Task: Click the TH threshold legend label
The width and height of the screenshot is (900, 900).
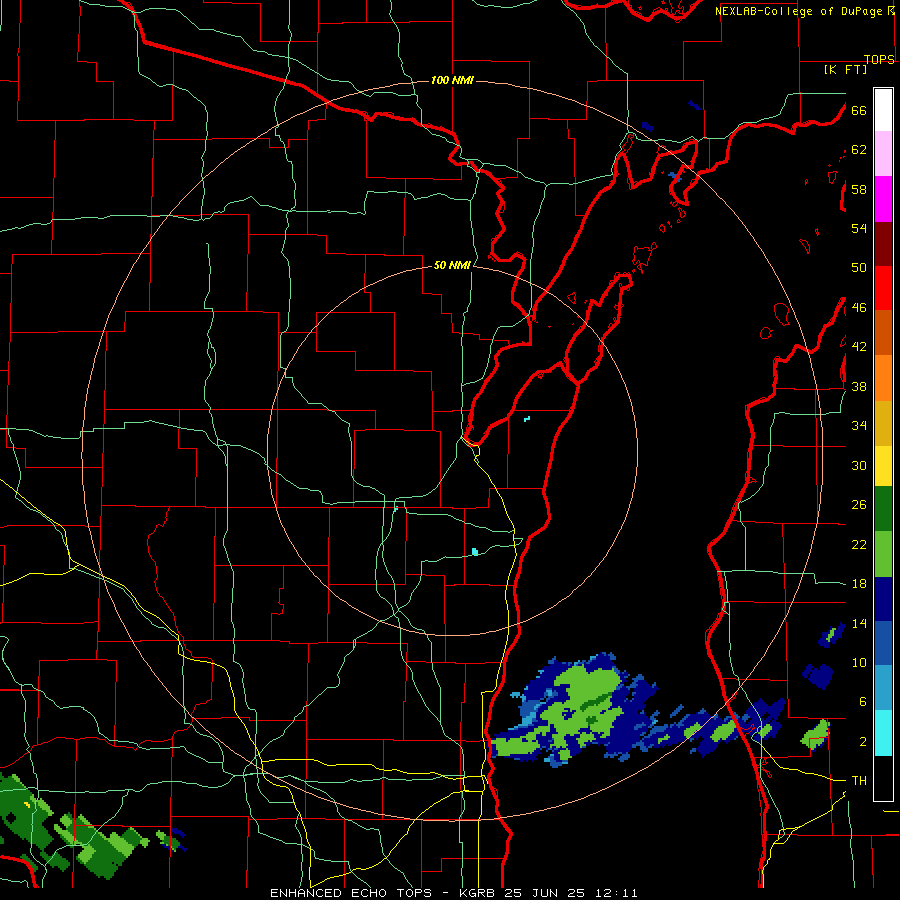Action: (x=859, y=781)
